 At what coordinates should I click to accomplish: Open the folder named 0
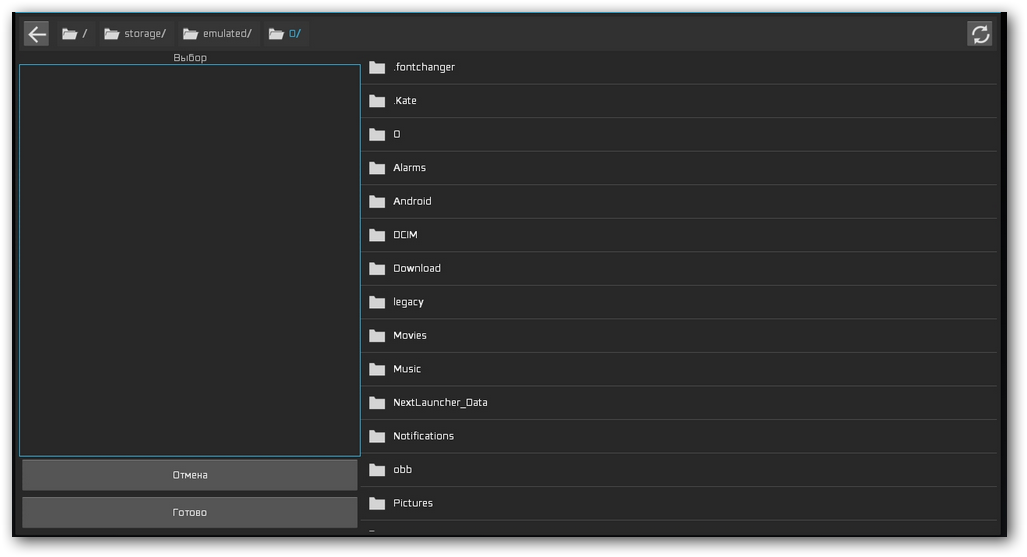pos(397,135)
